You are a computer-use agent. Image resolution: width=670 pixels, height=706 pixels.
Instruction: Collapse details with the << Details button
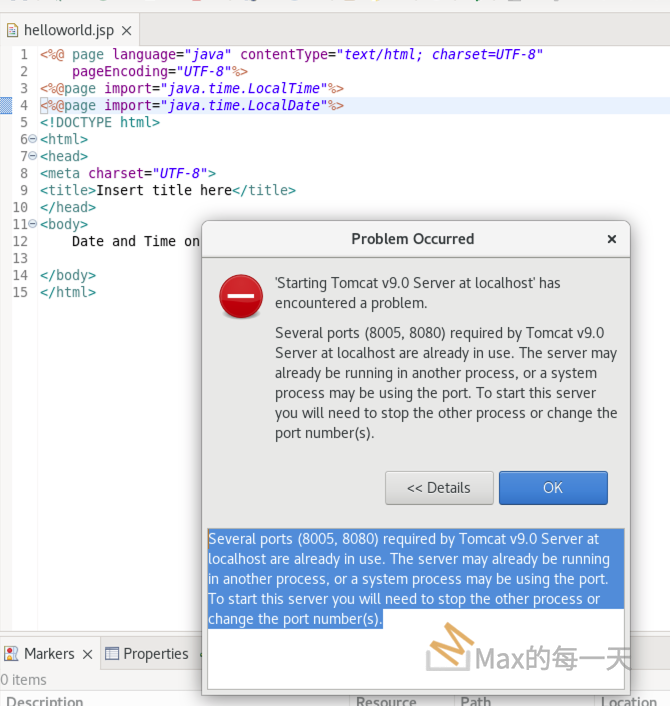439,488
